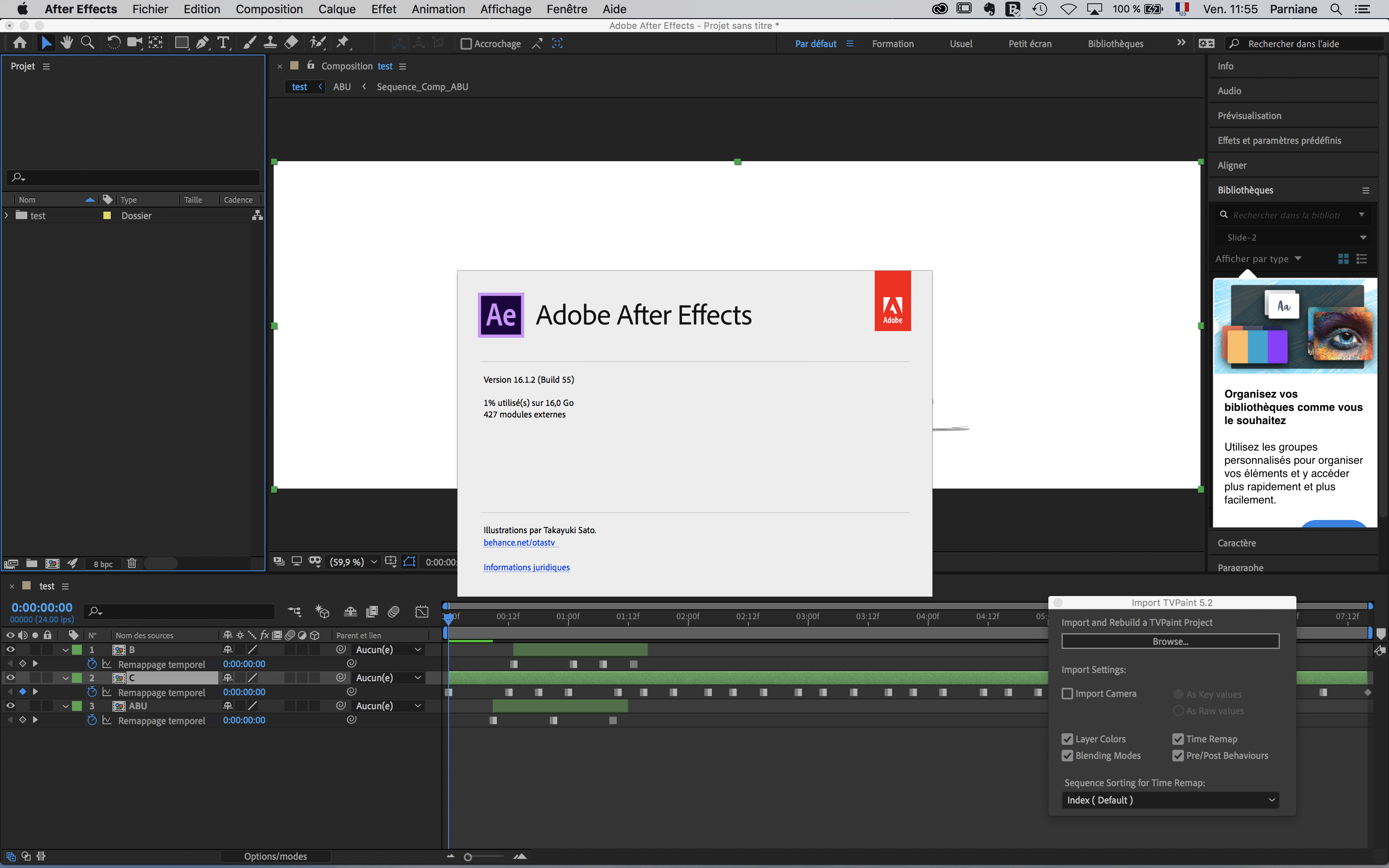
Task: Click the new folder icon in Project panel
Action: (31, 563)
